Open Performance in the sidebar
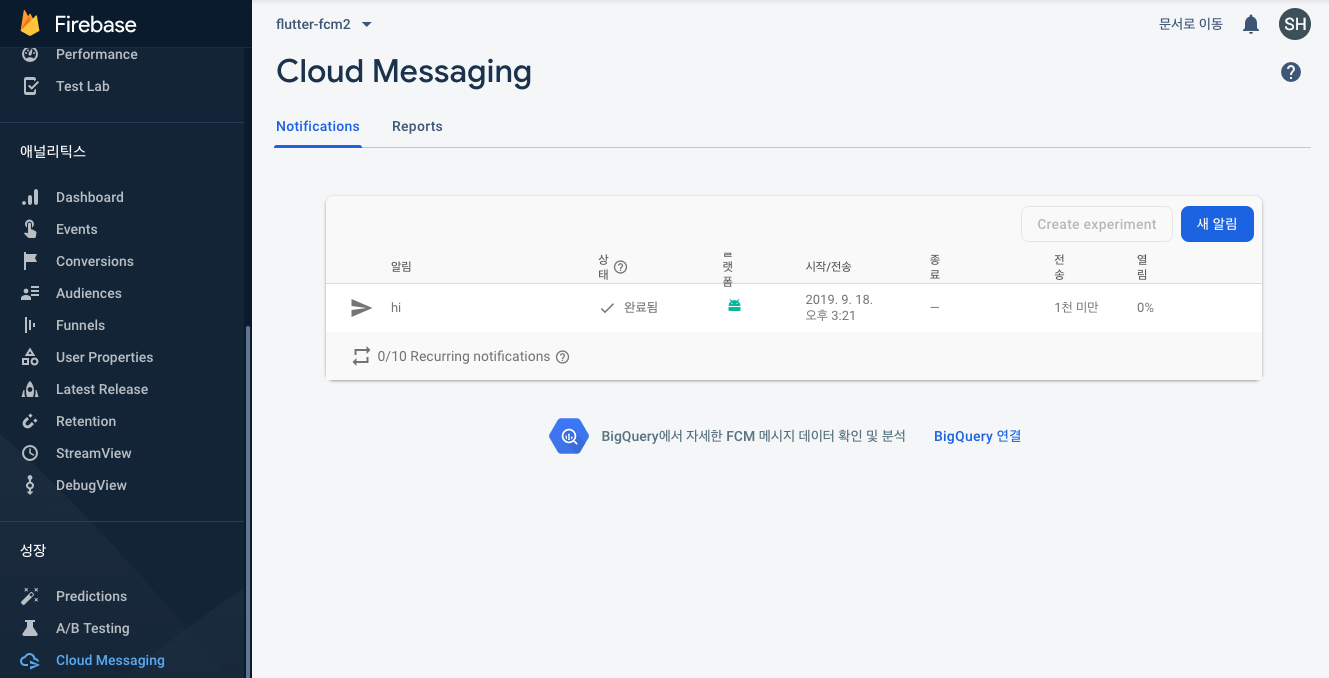The width and height of the screenshot is (1329, 678). point(97,54)
